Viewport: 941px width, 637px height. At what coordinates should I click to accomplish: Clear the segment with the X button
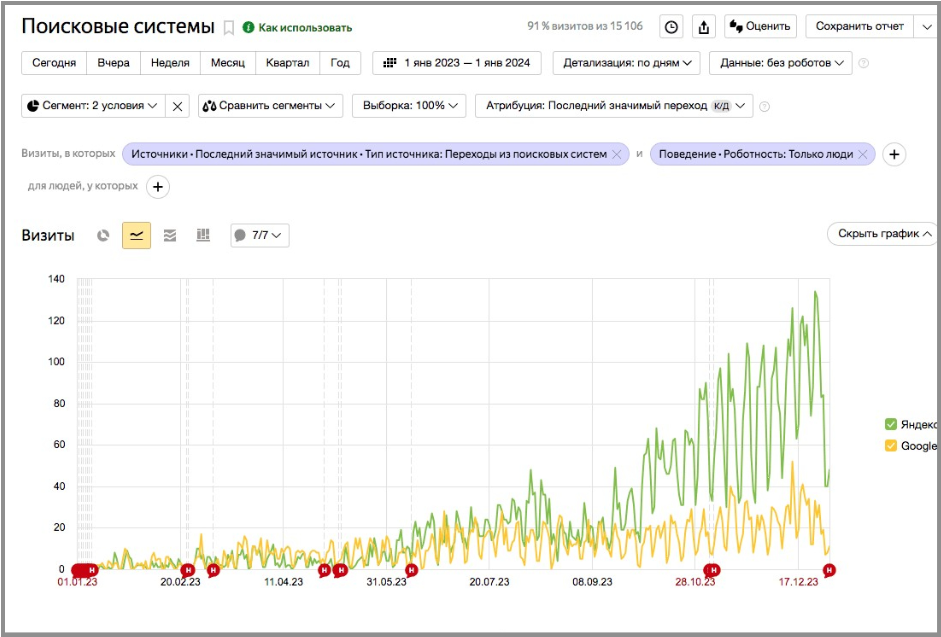pyautogui.click(x=177, y=106)
